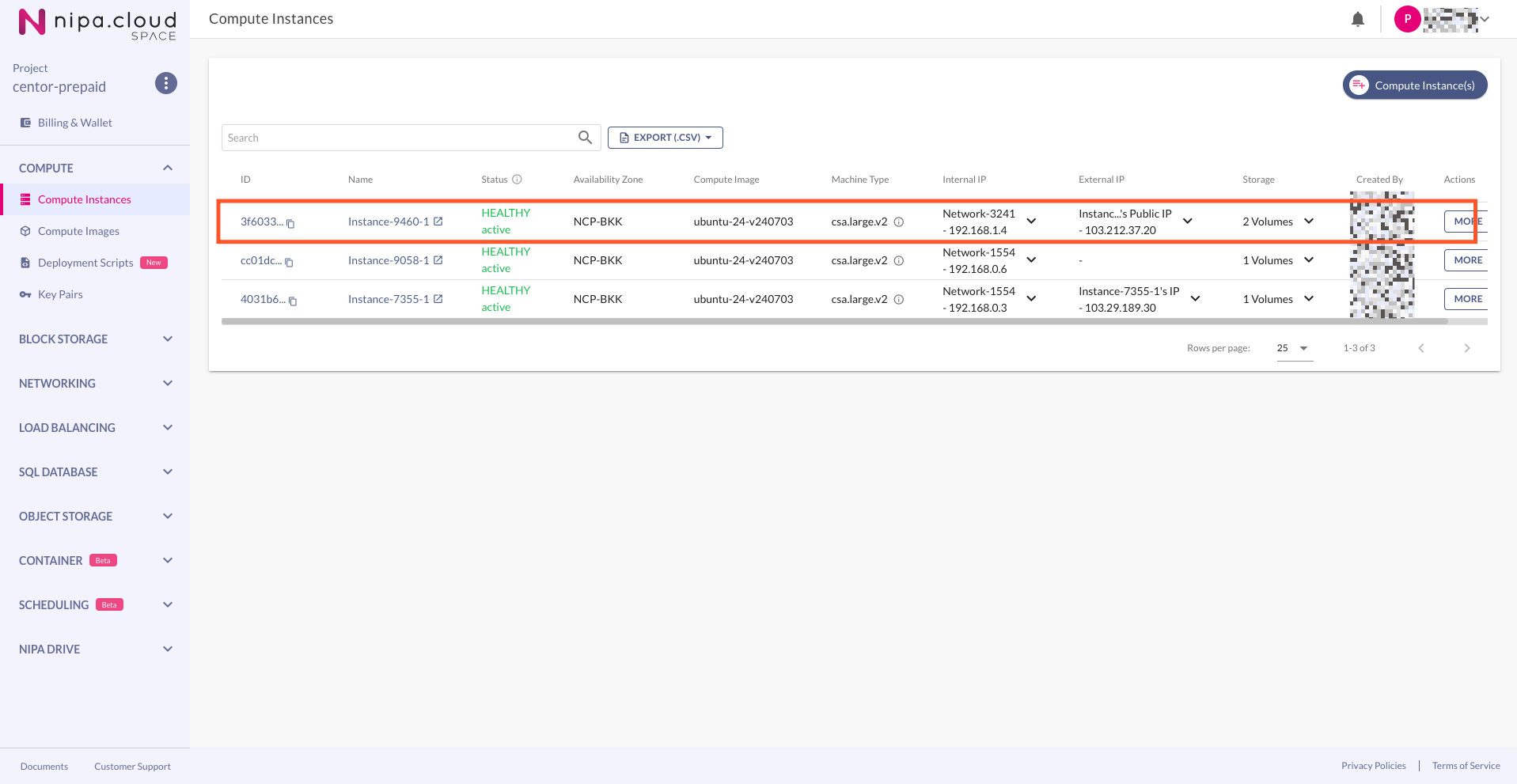Open the Customer Support link

tap(132, 767)
